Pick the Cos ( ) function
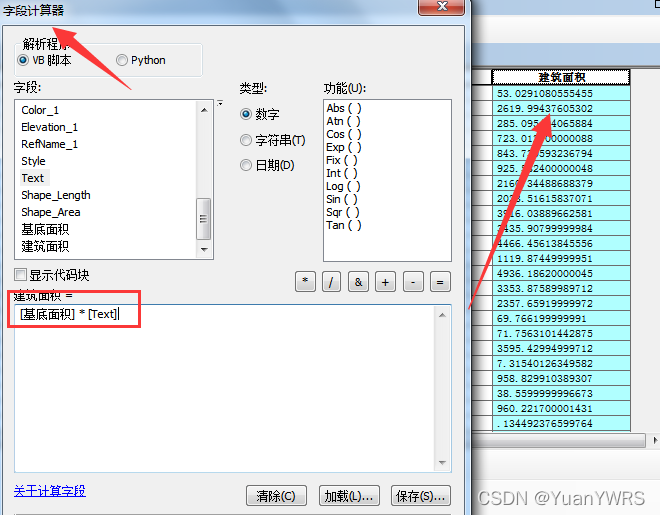The width and height of the screenshot is (660, 515). click(x=343, y=134)
